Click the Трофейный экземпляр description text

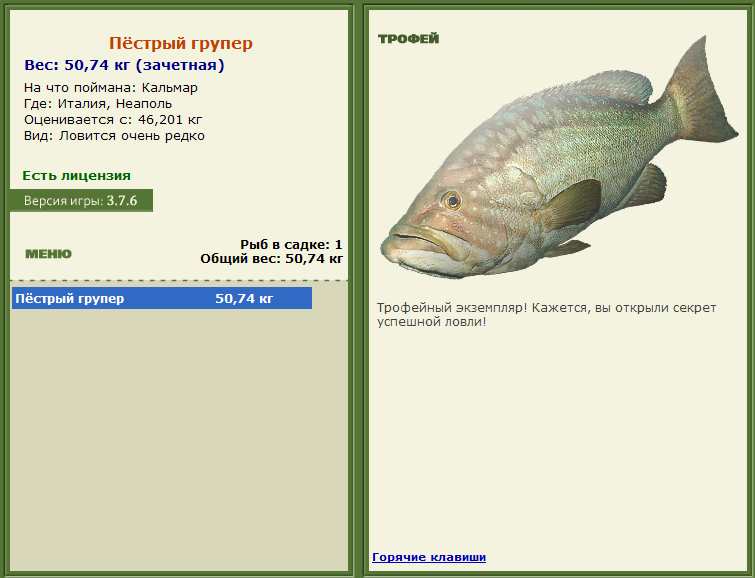[547, 315]
